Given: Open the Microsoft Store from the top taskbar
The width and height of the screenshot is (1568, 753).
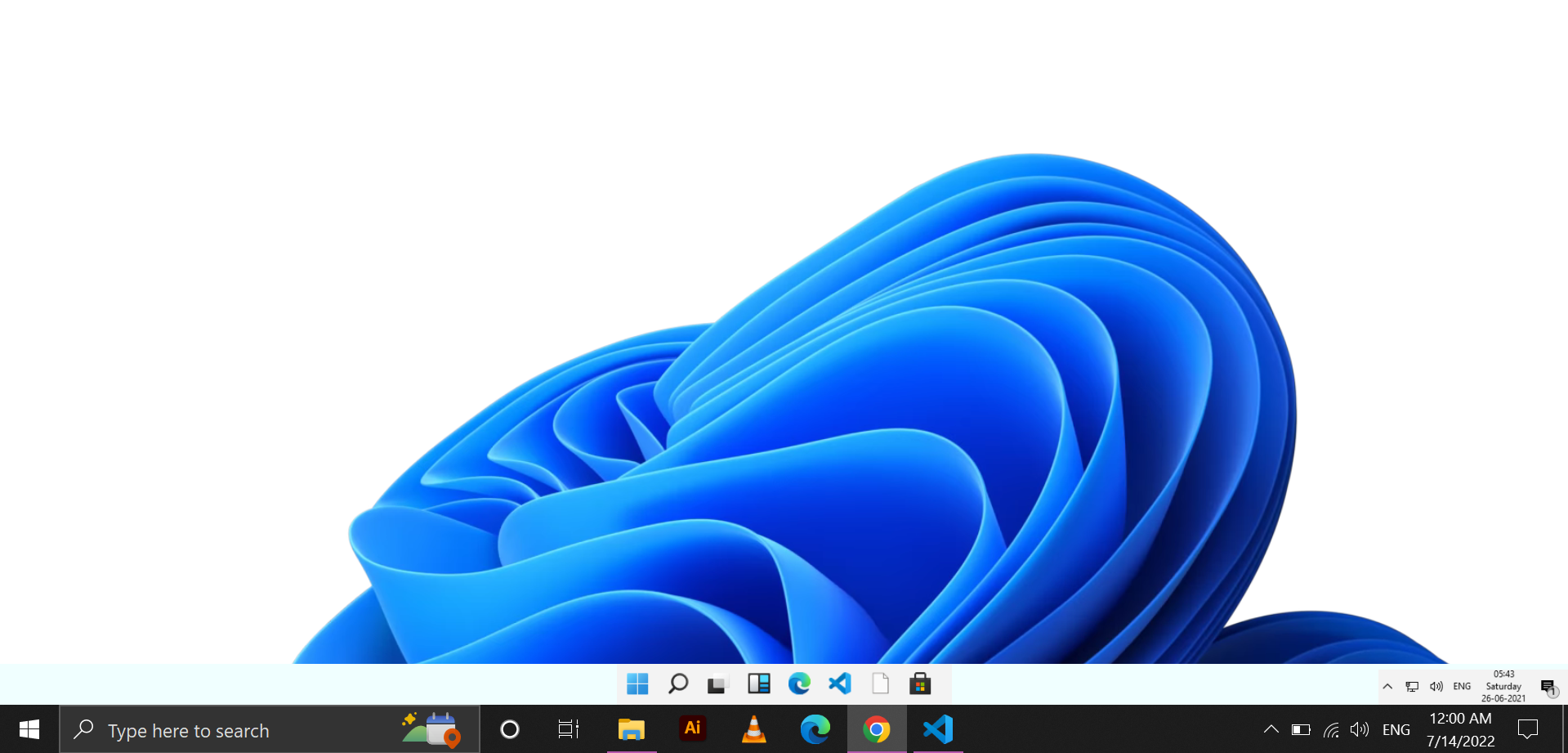Looking at the screenshot, I should [x=921, y=684].
